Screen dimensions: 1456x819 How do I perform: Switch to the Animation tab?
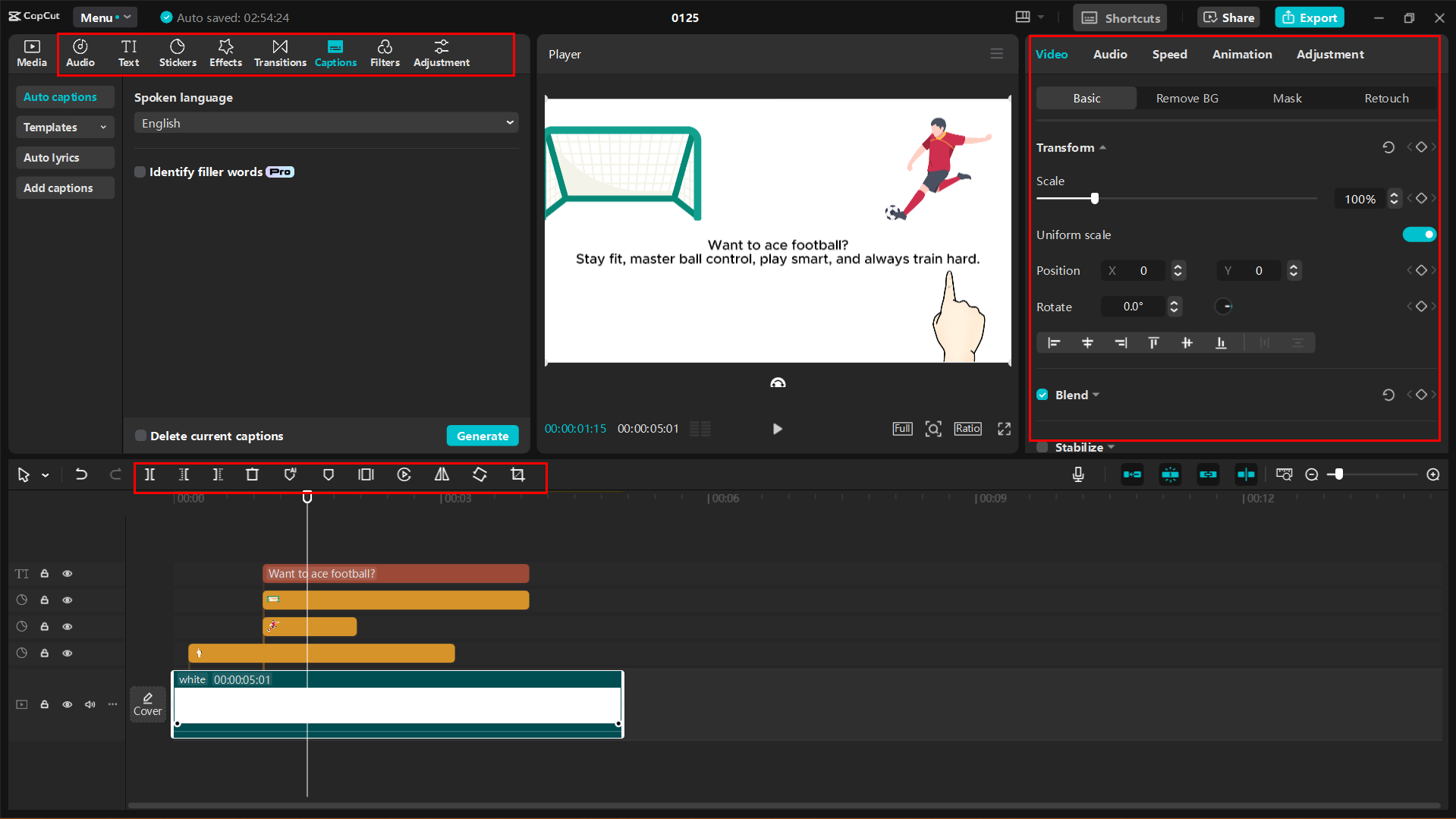coord(1241,54)
